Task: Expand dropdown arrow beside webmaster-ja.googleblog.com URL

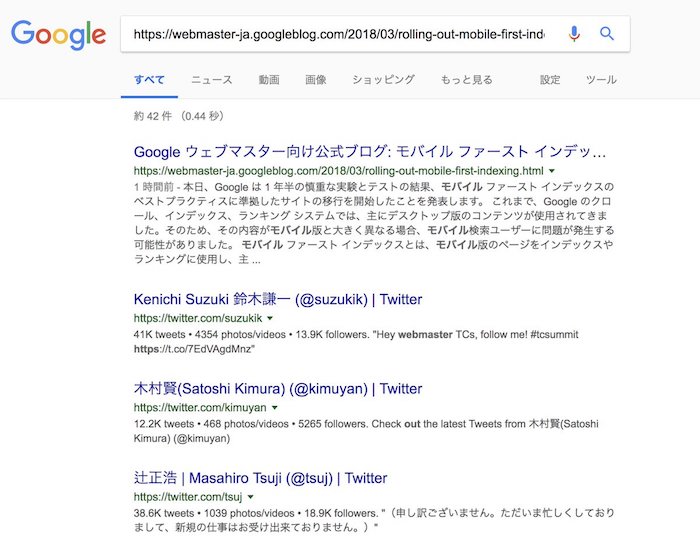Action: click(551, 172)
